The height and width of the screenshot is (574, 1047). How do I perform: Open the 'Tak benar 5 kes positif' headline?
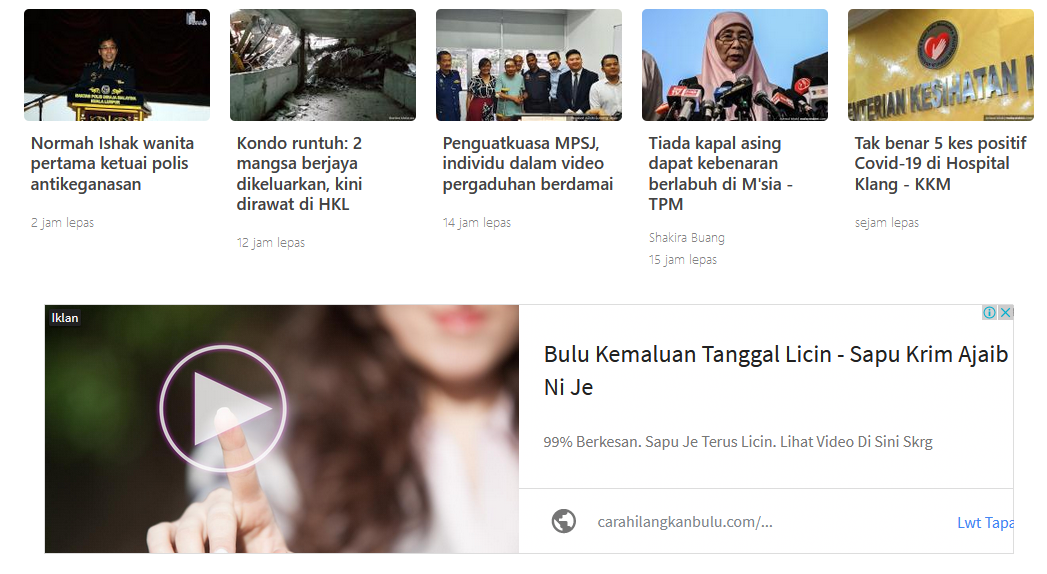tap(940, 164)
